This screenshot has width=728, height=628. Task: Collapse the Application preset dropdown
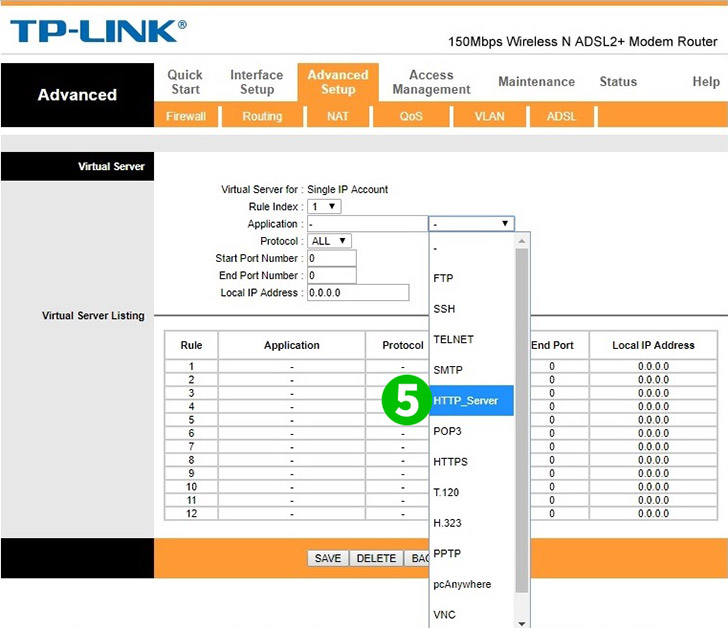[x=471, y=224]
